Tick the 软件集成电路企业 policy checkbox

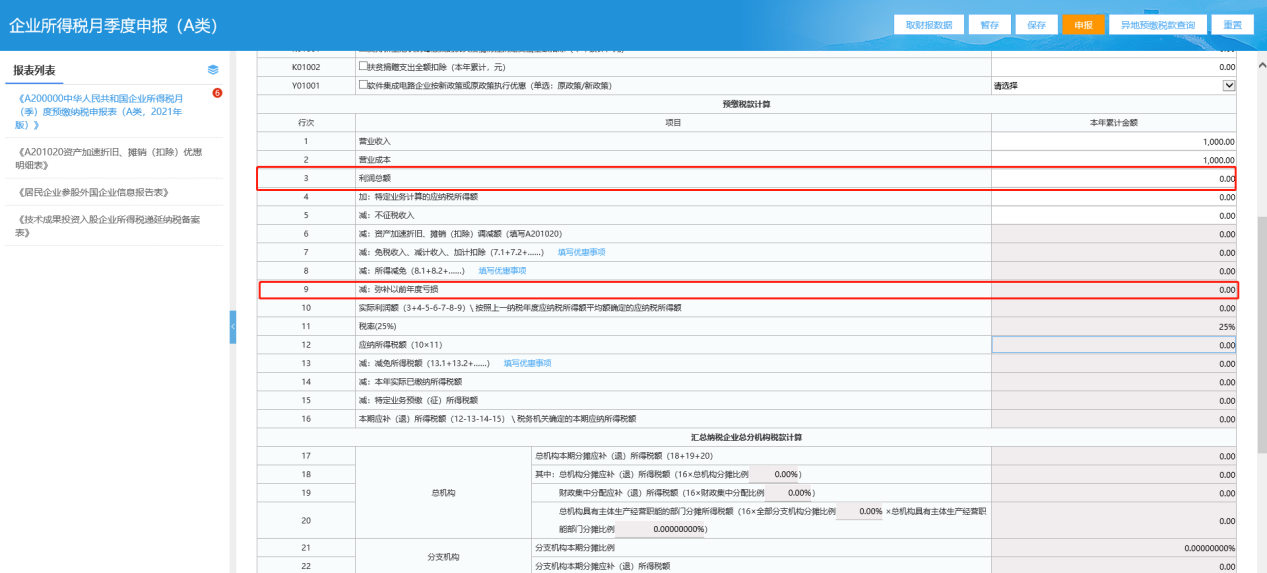(363, 85)
